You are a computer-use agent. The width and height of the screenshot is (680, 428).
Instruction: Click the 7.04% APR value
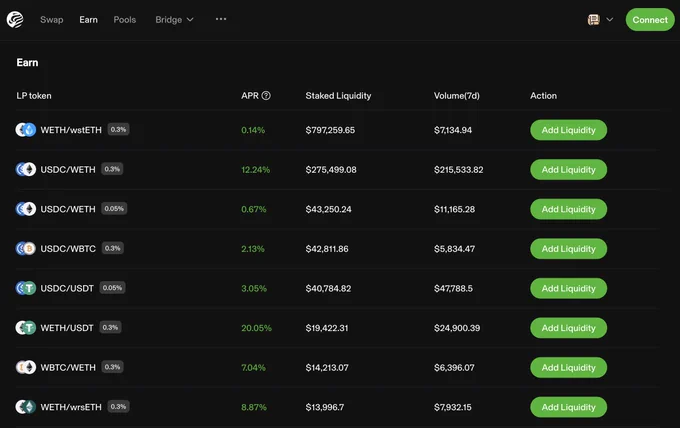tap(253, 368)
